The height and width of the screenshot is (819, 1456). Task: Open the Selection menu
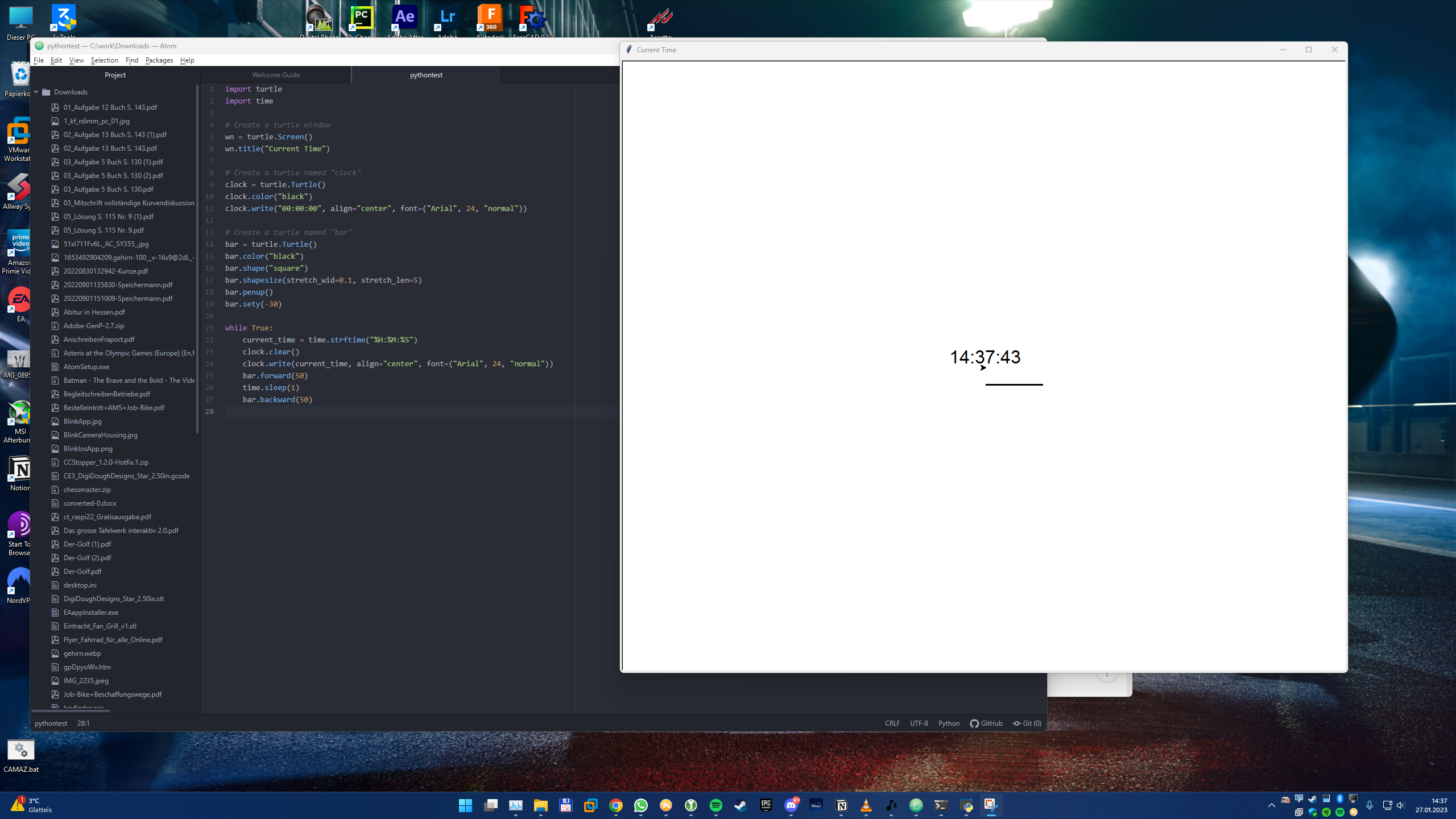[104, 60]
